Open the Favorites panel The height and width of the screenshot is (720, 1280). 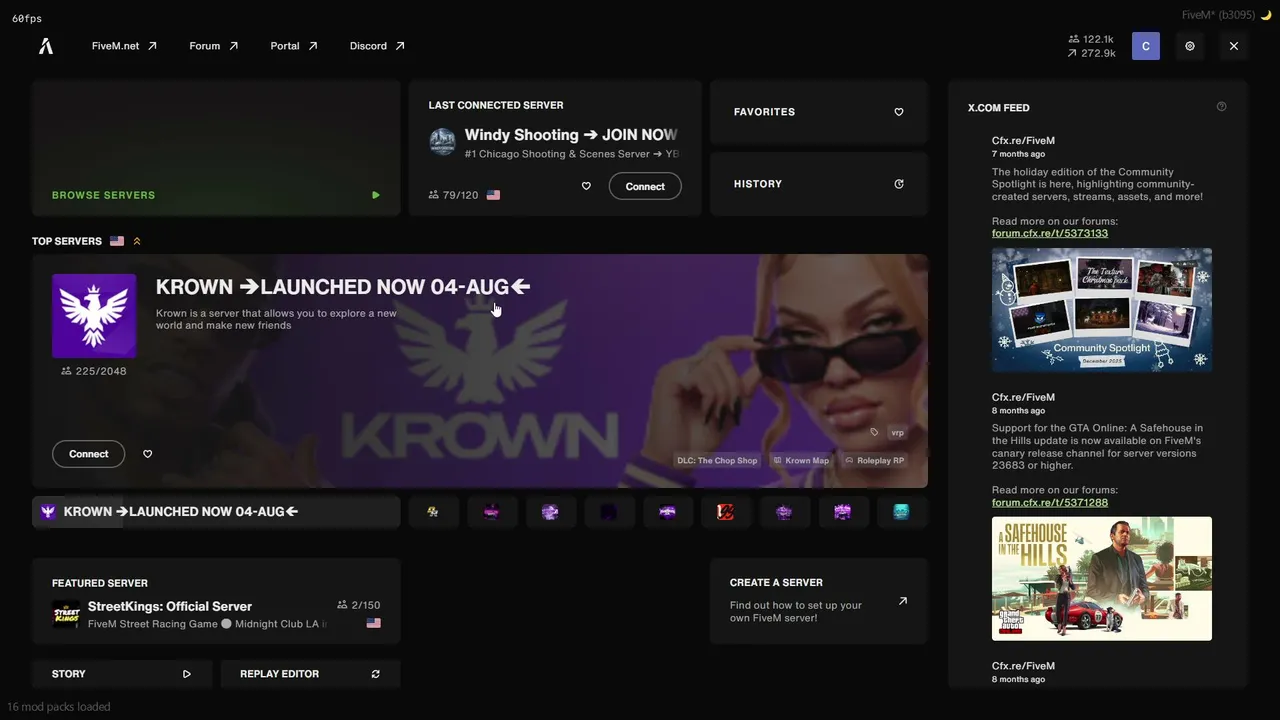coord(819,112)
